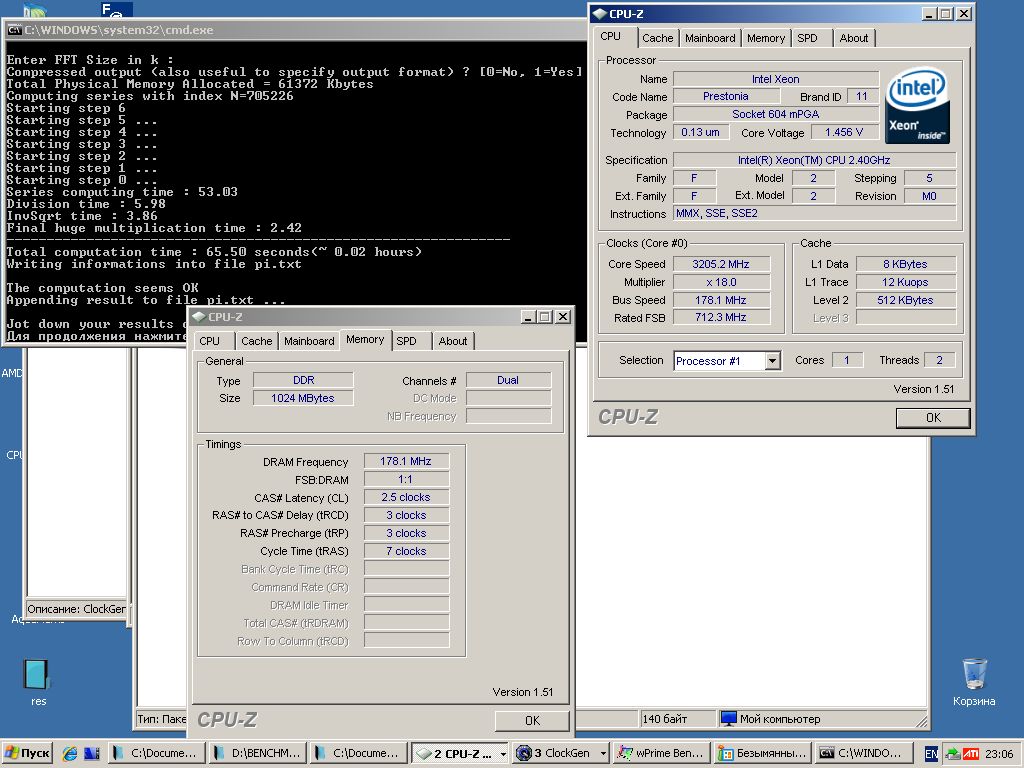Screen dimensions: 1024x768
Task: Click the first C:\Docume... taskbar button
Action: click(155, 753)
